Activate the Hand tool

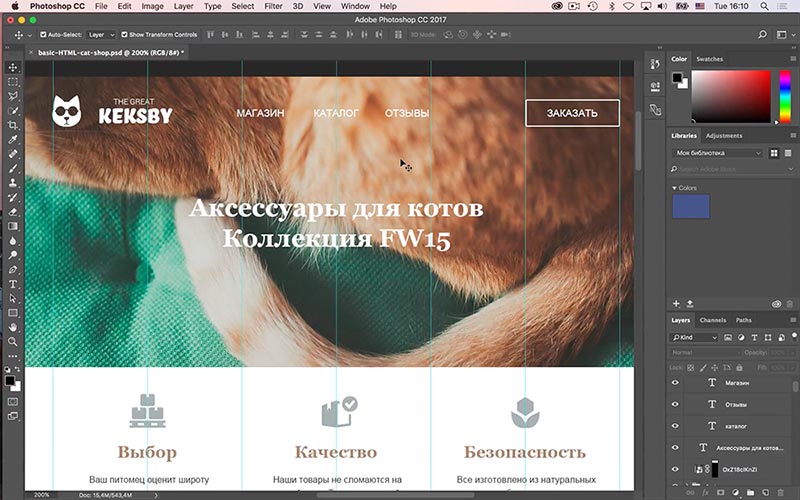click(12, 326)
